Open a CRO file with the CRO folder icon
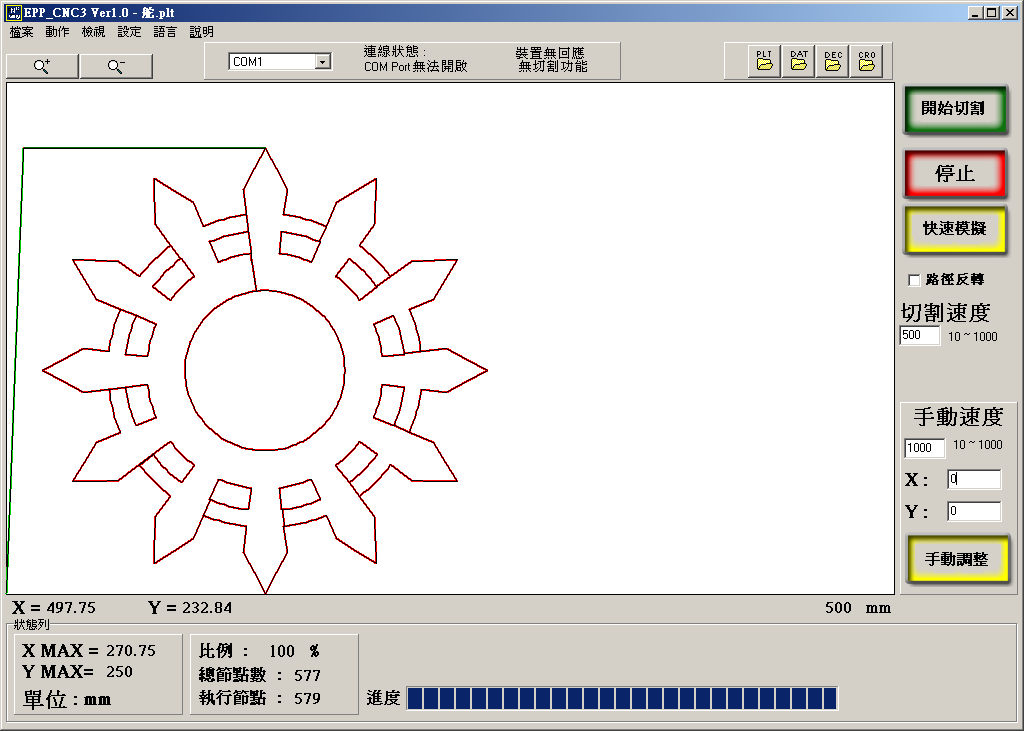This screenshot has width=1024, height=731. 867,61
